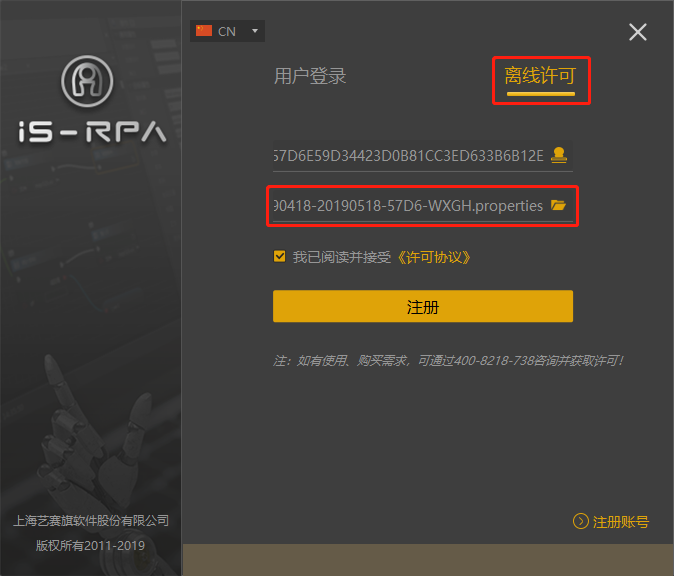Click the 注册账号 link
674x576 pixels.
tap(620, 521)
